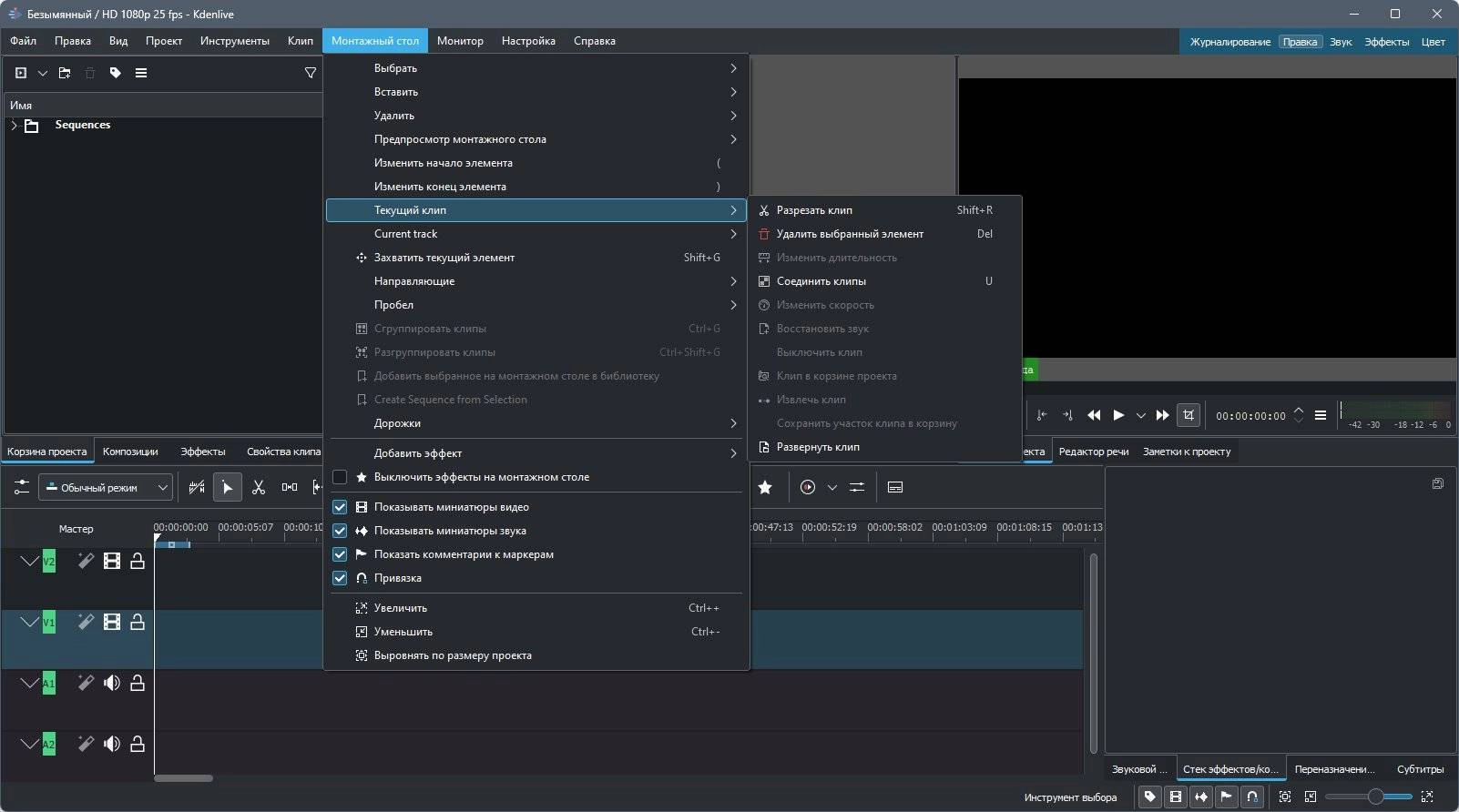Open Удалить submenu
Image resolution: width=1459 pixels, height=812 pixels.
(536, 116)
